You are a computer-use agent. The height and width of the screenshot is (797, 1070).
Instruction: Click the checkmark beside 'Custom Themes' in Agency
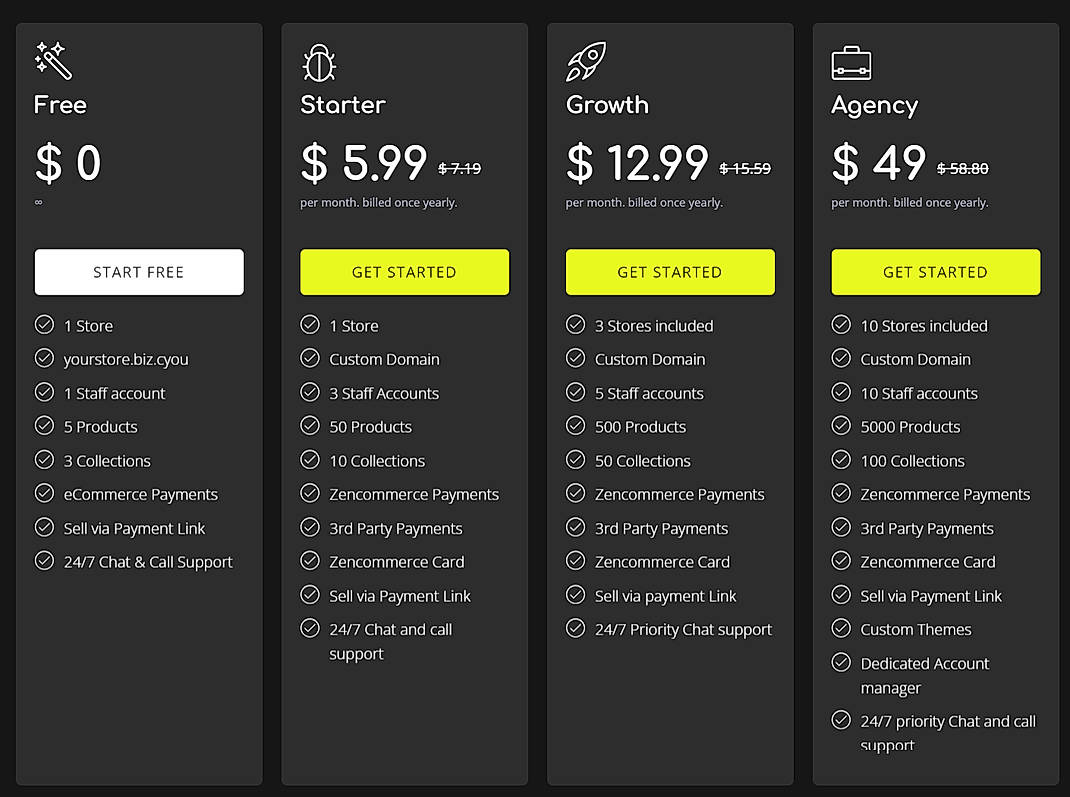tap(841, 629)
